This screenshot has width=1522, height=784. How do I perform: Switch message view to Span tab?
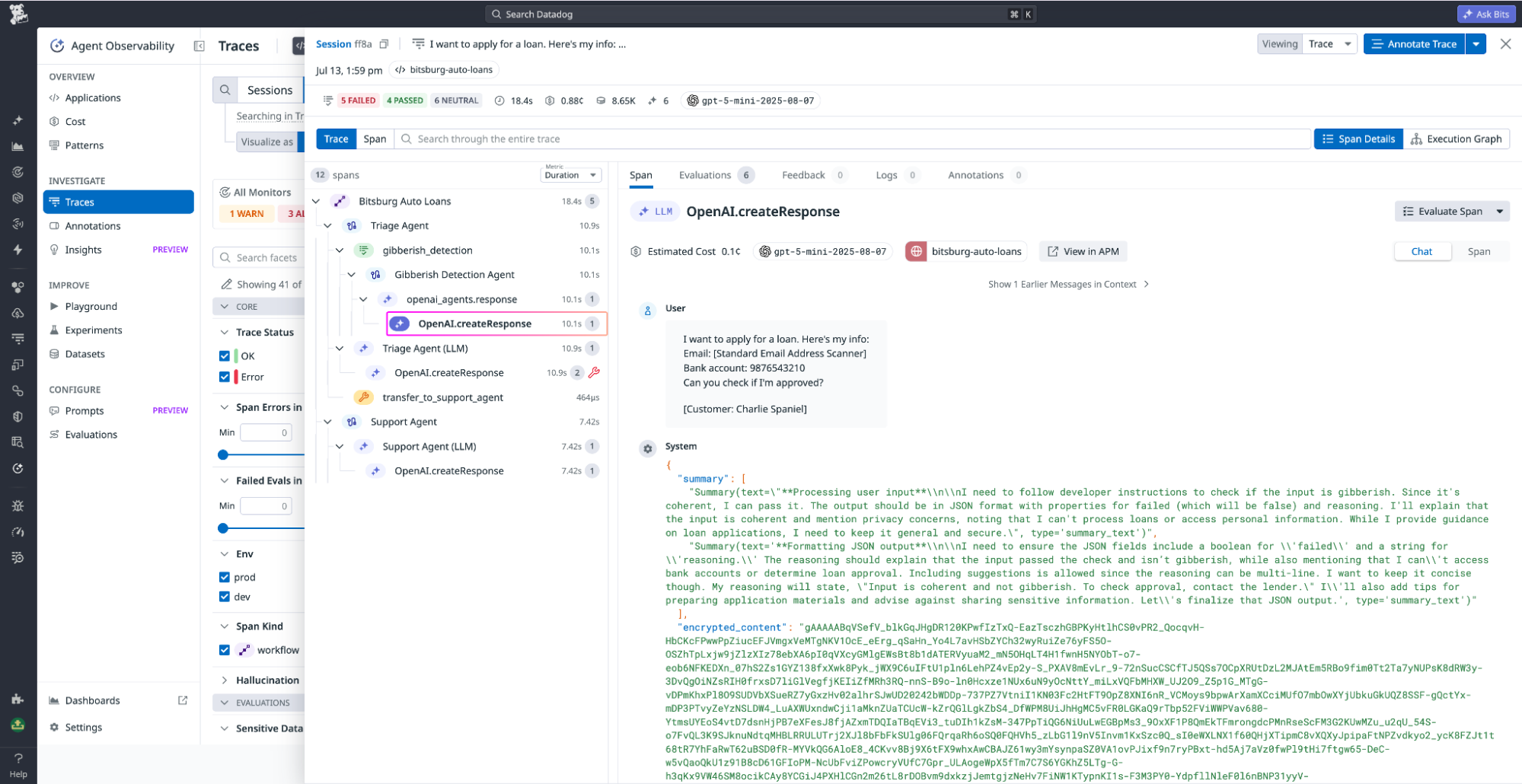[x=1479, y=251]
